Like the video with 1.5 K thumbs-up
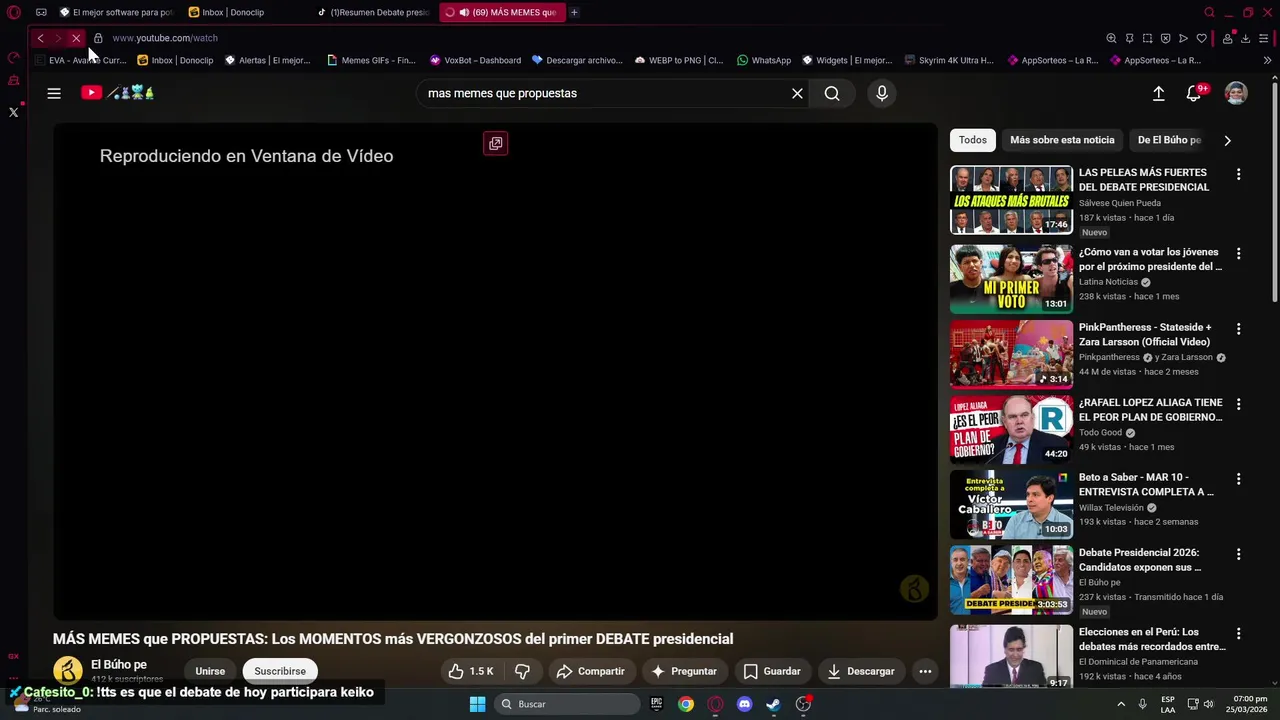The width and height of the screenshot is (1280, 720). [x=471, y=671]
